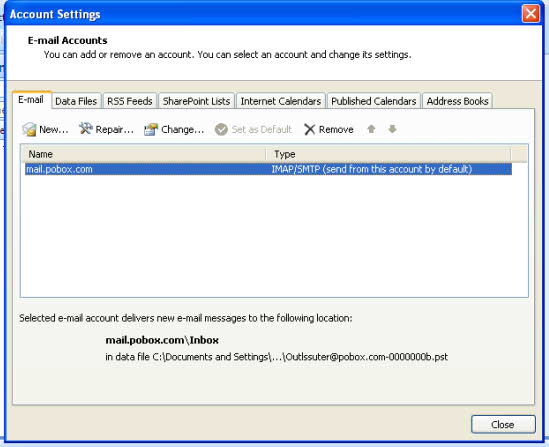The height and width of the screenshot is (447, 549).
Task: Open the RSS Feeds tab
Action: pyautogui.click(x=130, y=101)
